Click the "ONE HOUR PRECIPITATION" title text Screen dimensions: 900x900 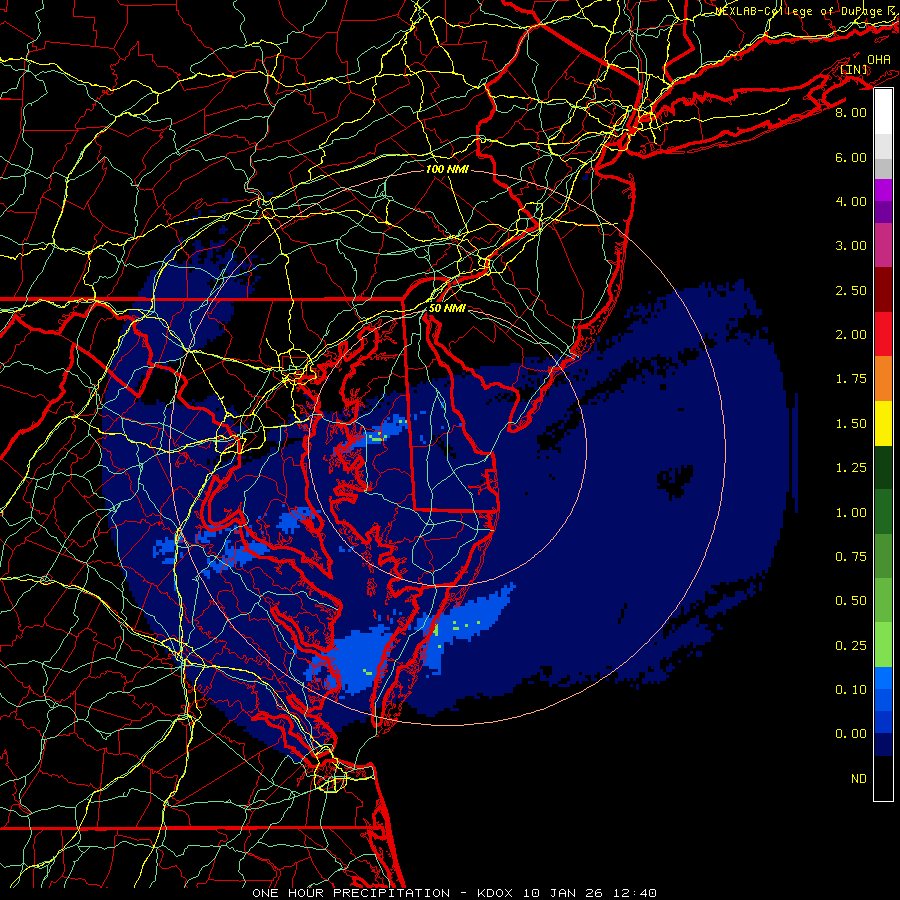(351, 893)
